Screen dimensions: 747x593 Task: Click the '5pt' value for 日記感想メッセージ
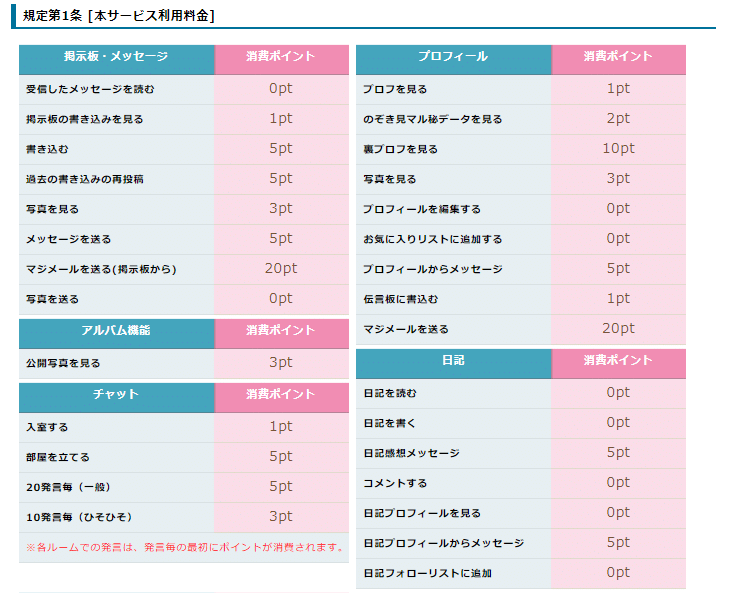(x=618, y=452)
